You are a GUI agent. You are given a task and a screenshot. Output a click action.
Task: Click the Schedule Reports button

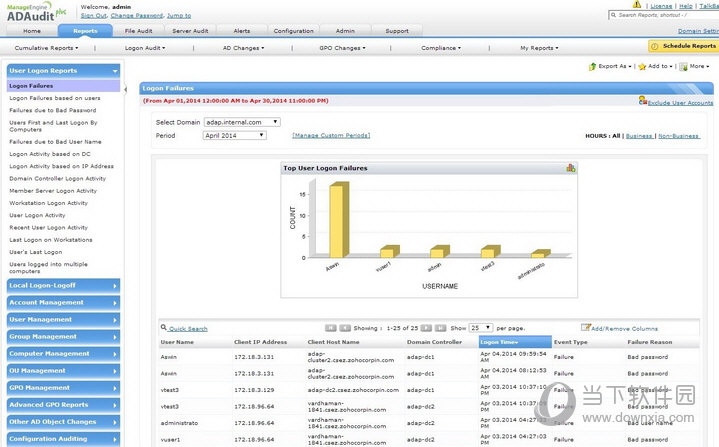683,46
